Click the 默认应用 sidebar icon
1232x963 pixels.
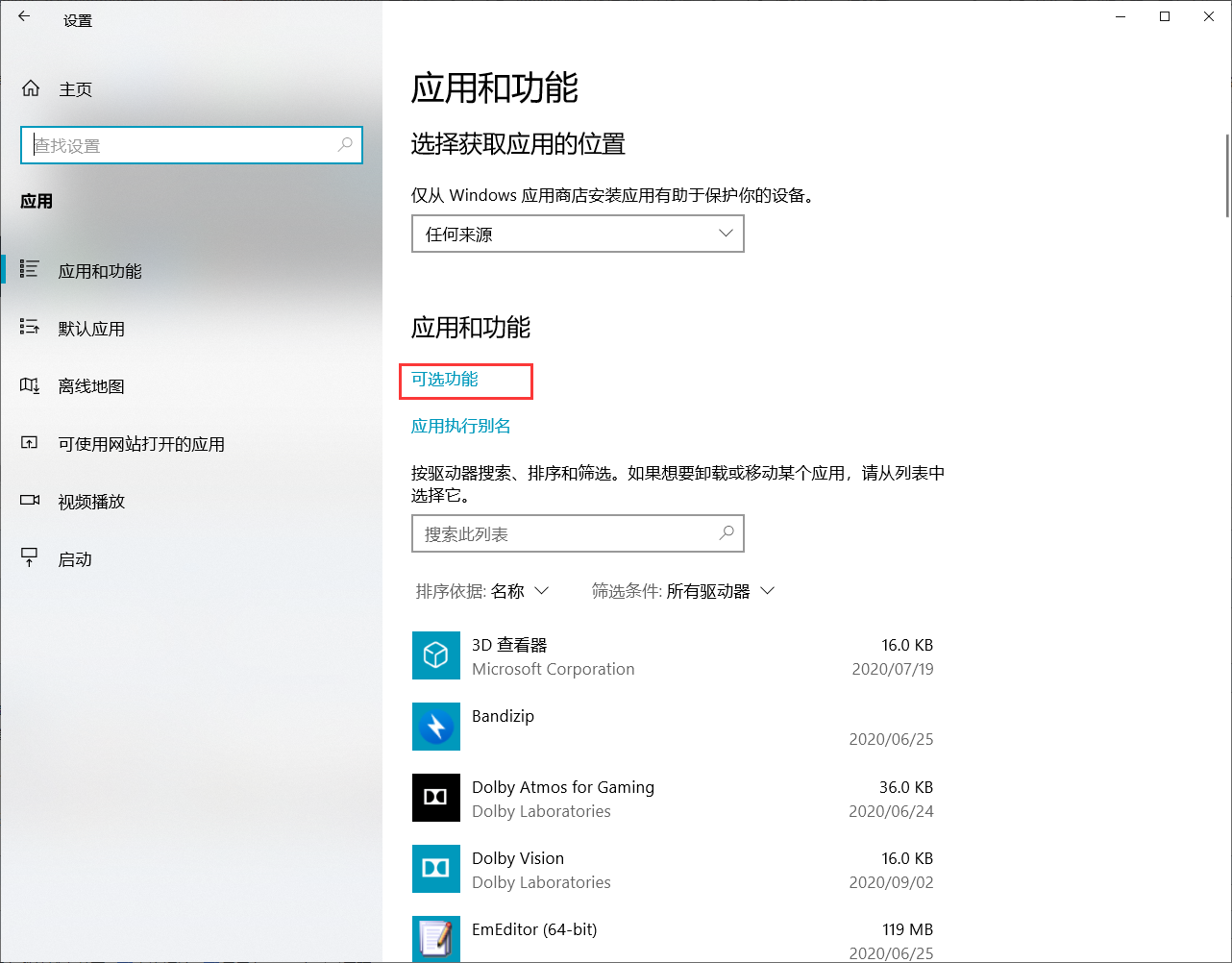30,328
